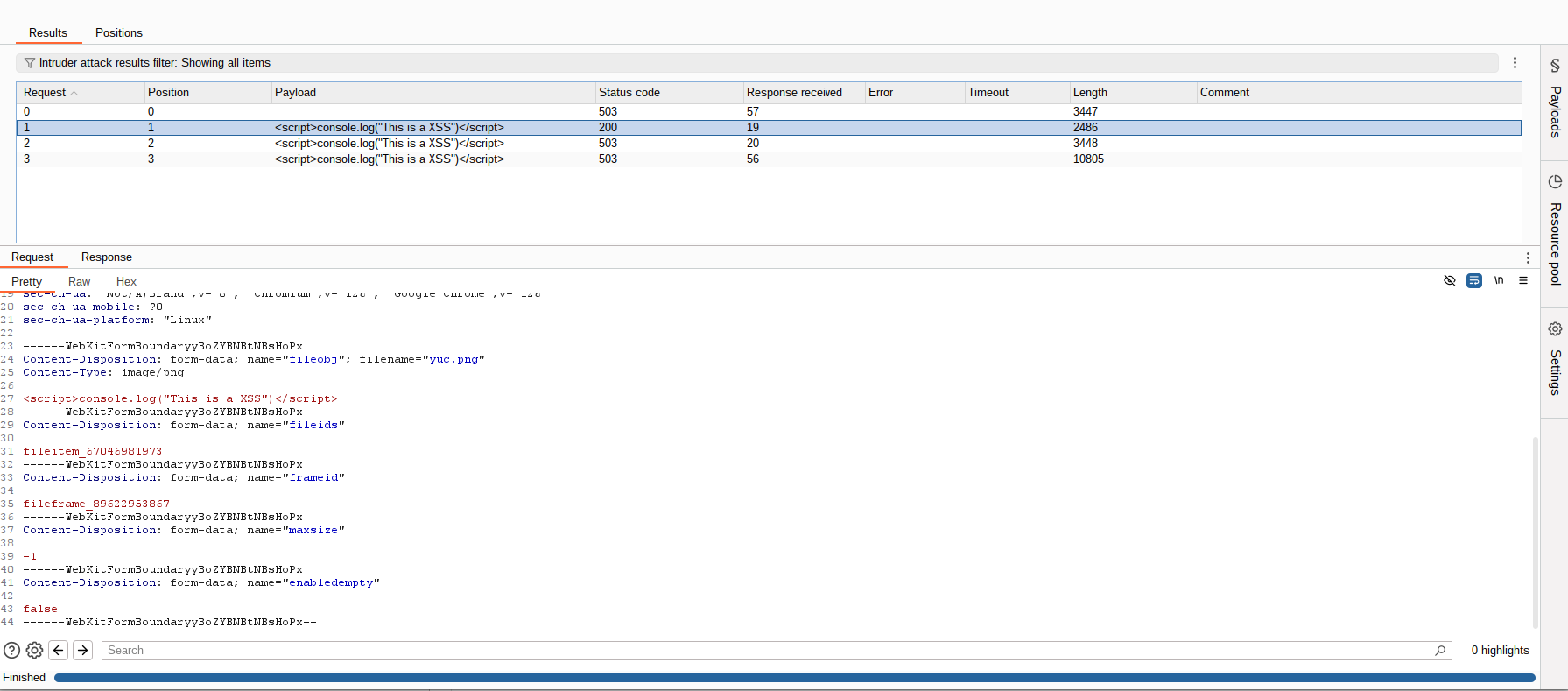Toggle word wrap icon in editor
Screen dimensions: 1568x691
click(x=1474, y=280)
